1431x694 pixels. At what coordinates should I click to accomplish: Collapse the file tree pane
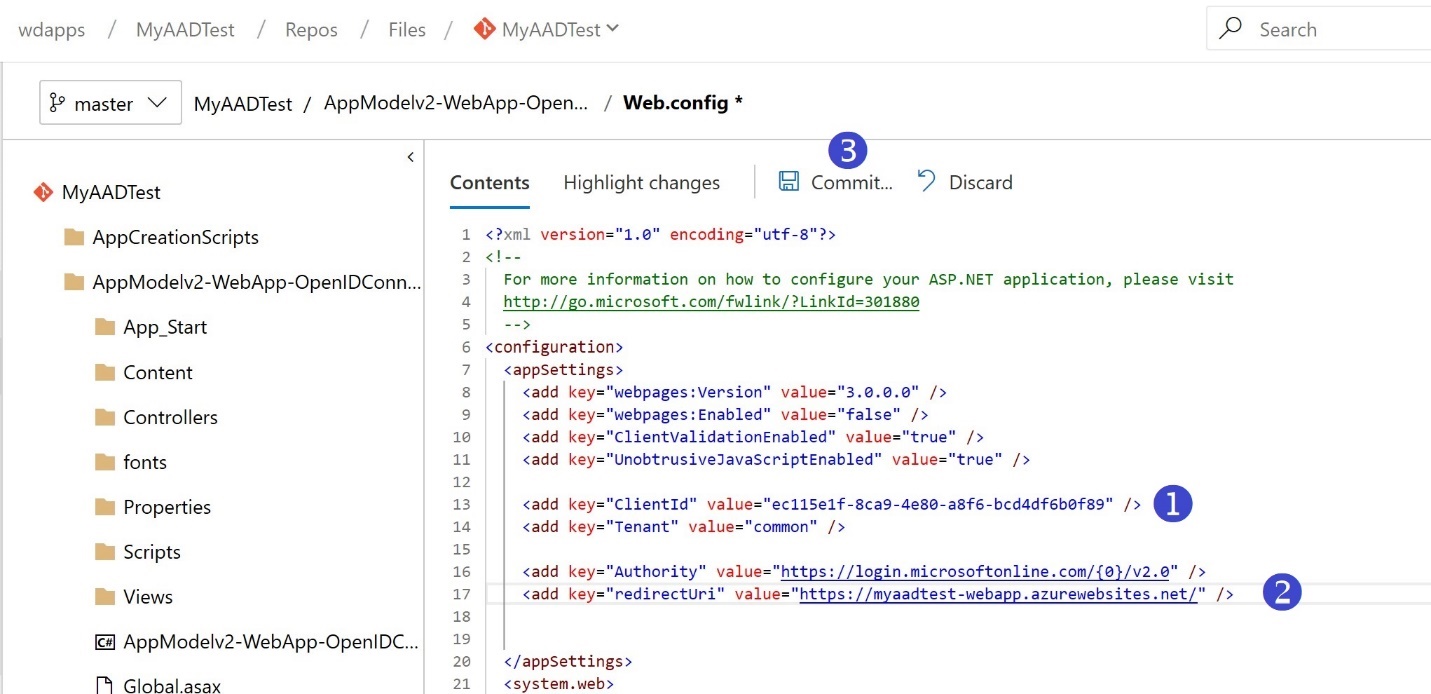click(x=410, y=157)
